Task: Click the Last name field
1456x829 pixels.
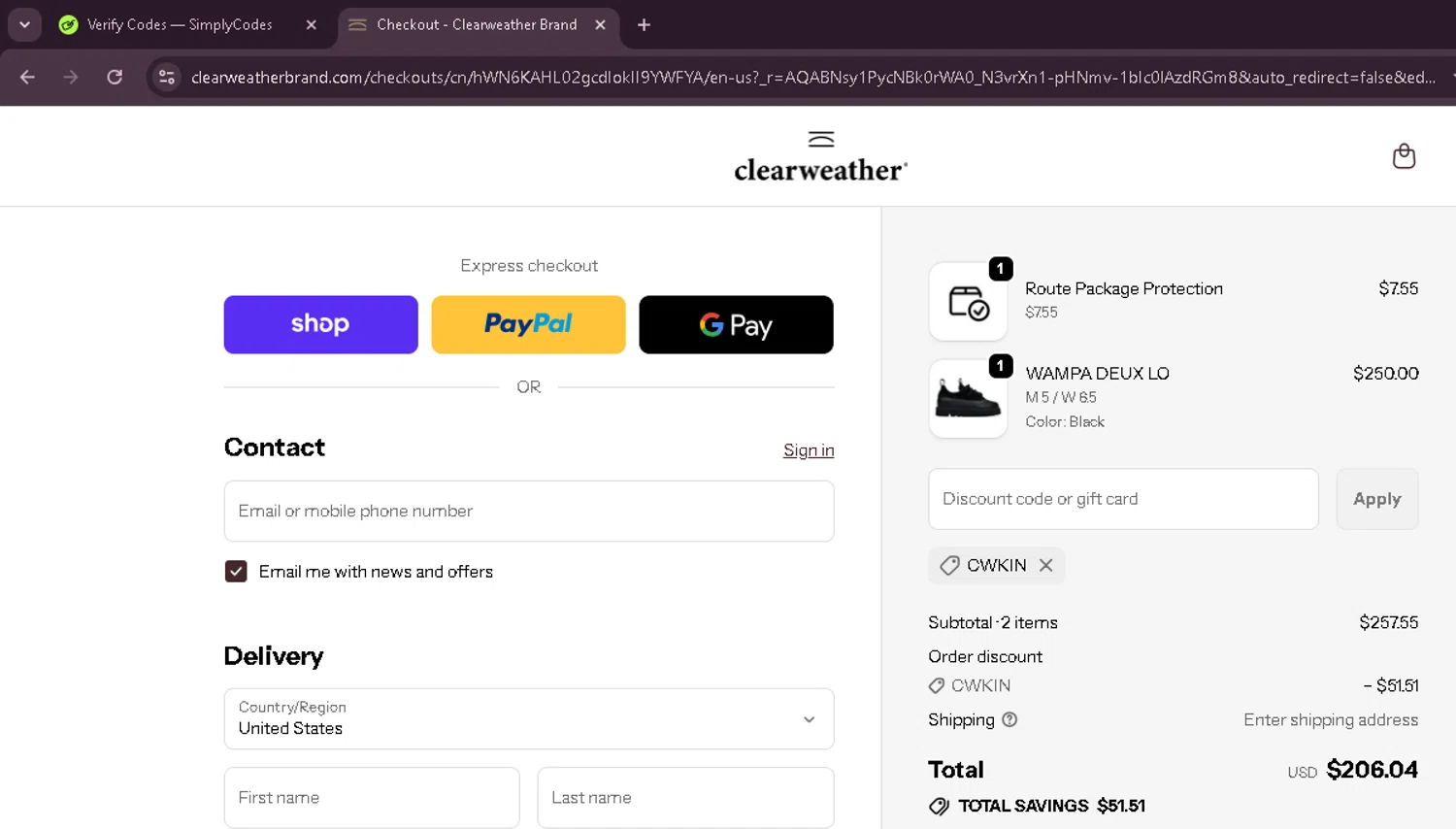Action: point(685,798)
